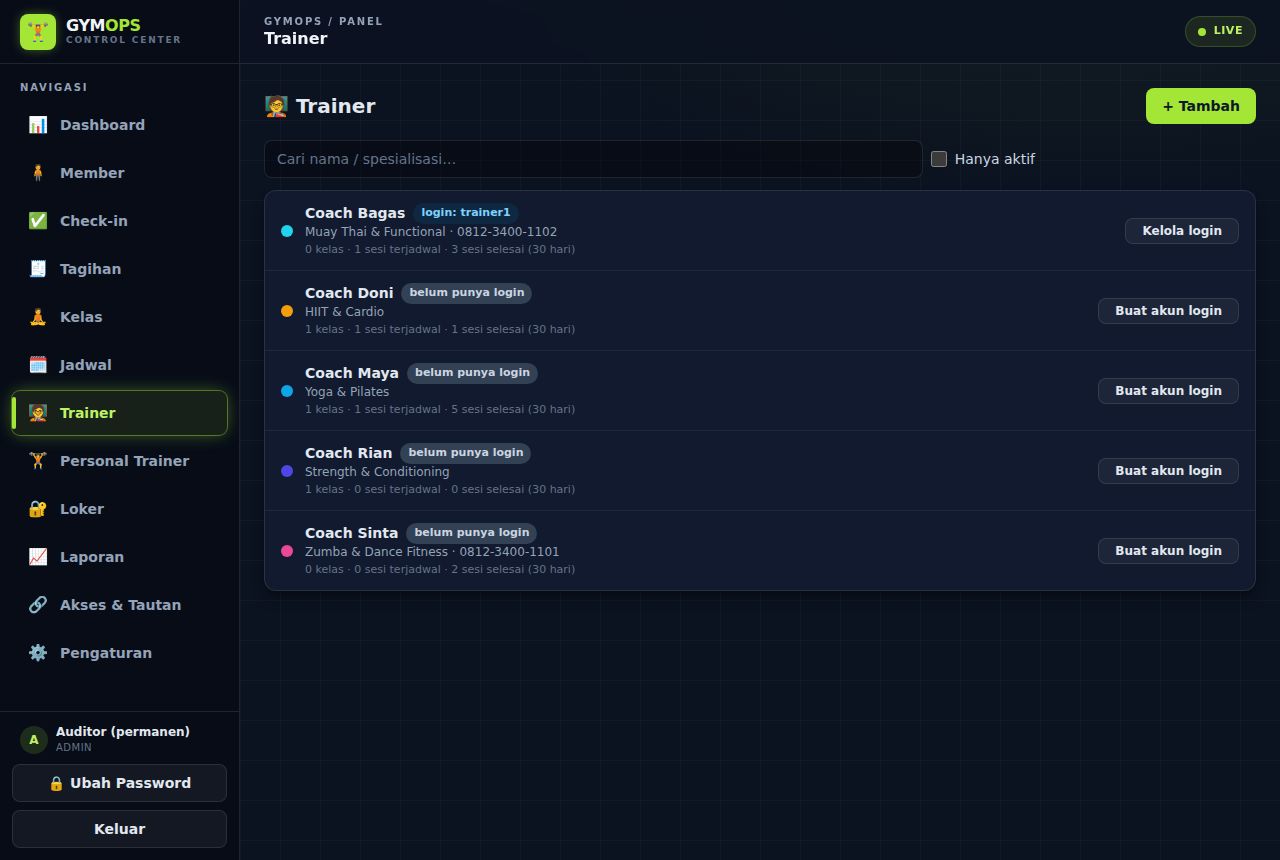Click the Check-in green checkmark icon
Viewport: 1280px width, 860px height.
(38, 221)
